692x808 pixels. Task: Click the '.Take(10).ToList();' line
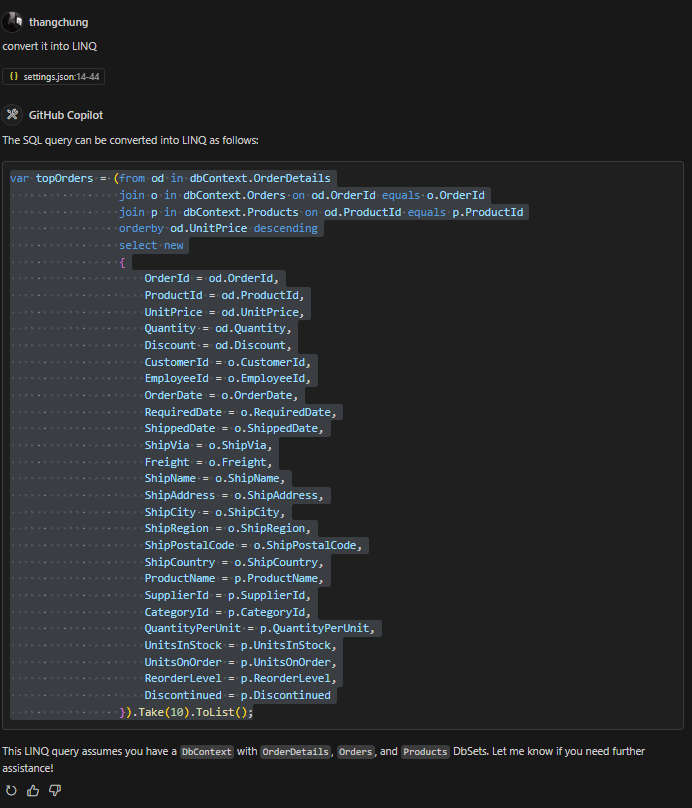pos(186,712)
